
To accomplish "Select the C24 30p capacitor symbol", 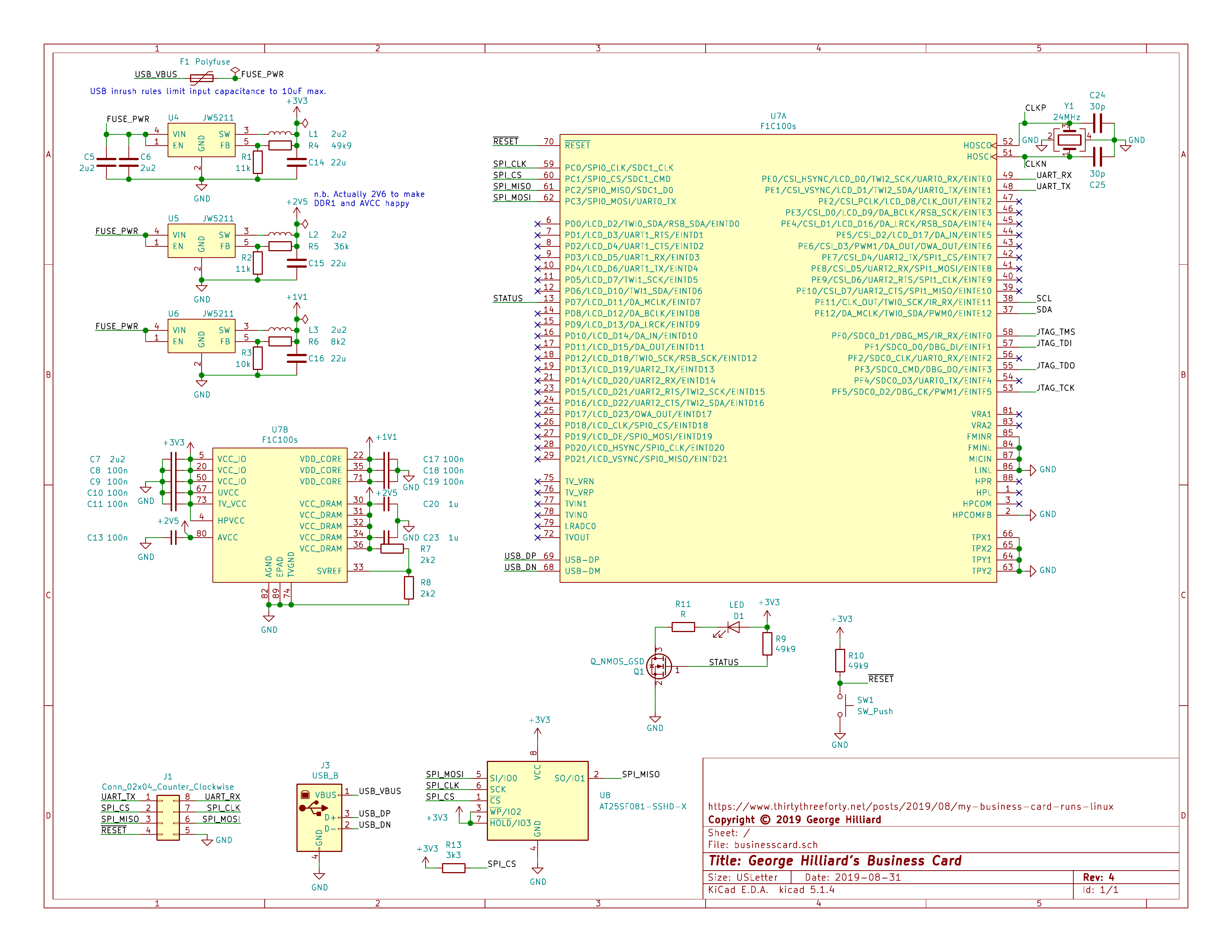I will tap(1097, 123).
